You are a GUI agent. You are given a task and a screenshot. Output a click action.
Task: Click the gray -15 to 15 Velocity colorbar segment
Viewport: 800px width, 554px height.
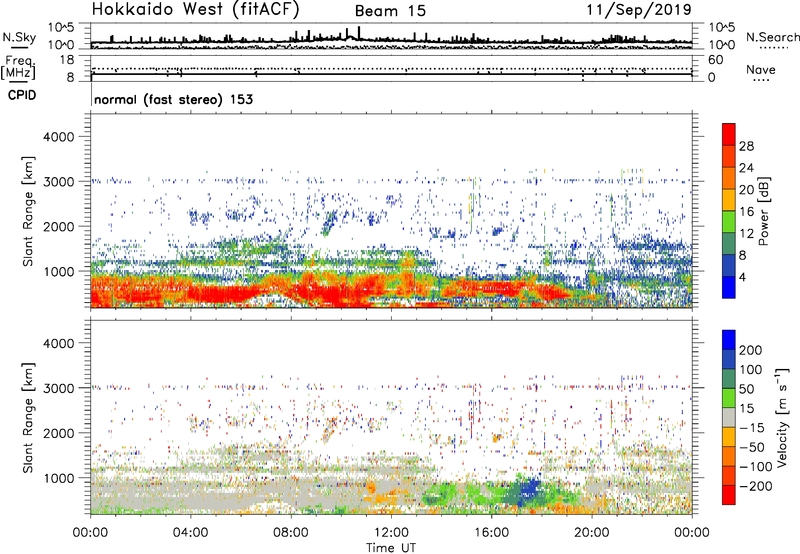pos(729,417)
